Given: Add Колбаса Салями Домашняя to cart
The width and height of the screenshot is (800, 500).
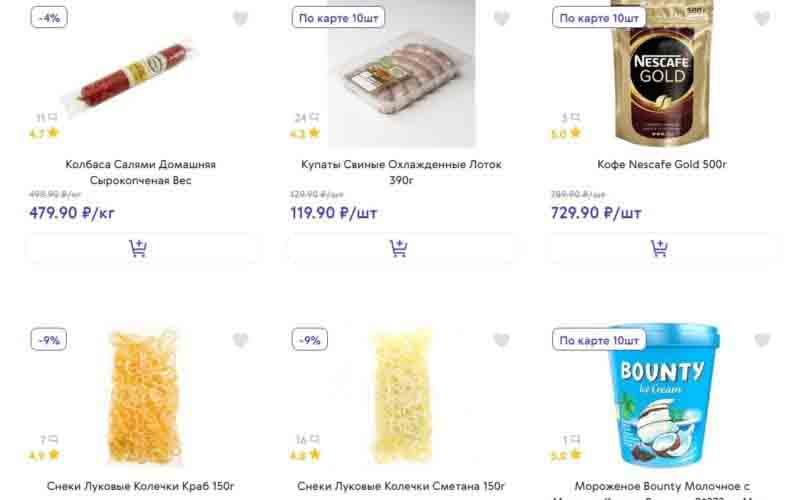Looking at the screenshot, I should click(139, 249).
